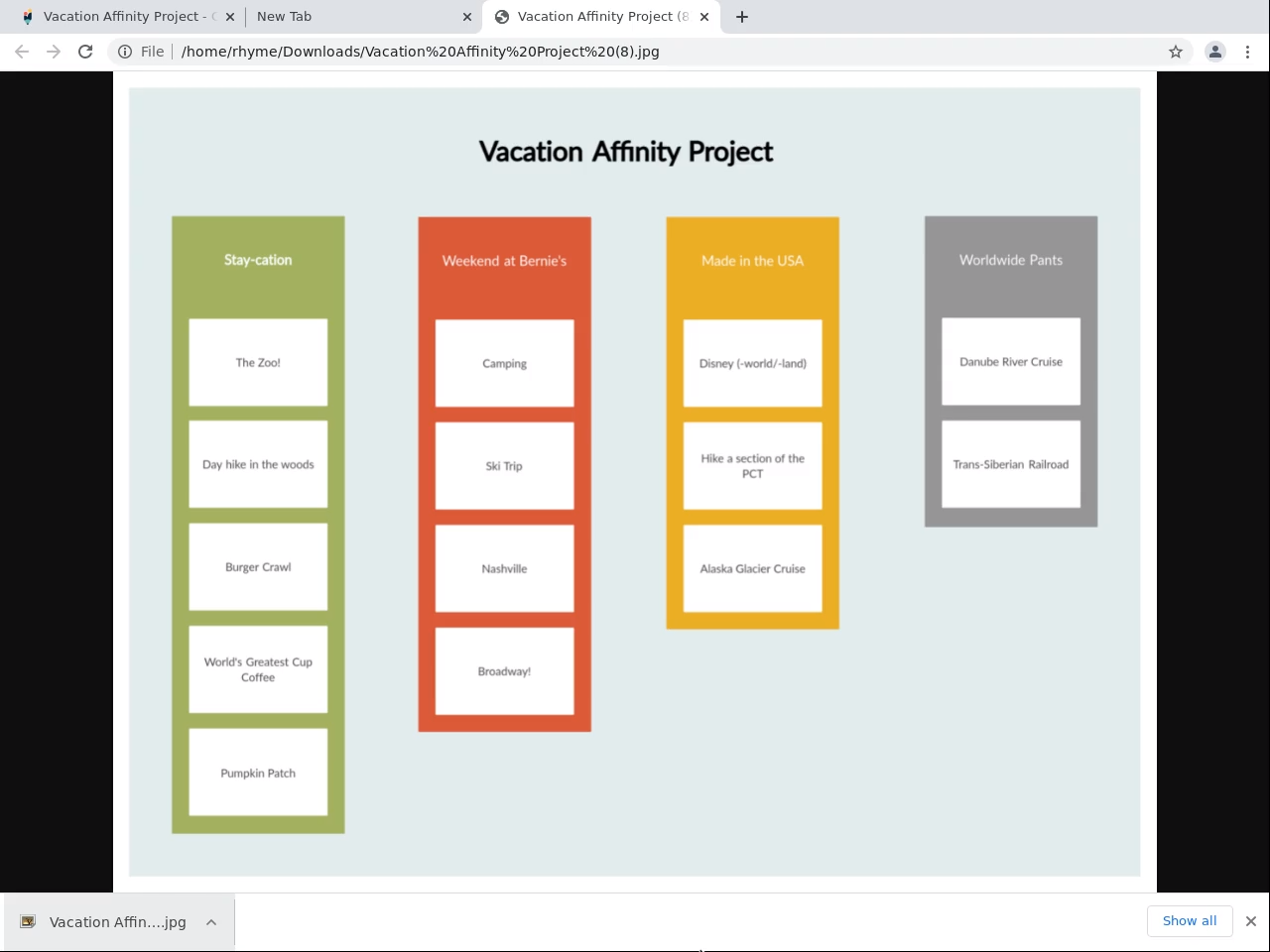Reload the current page
This screenshot has height=952, width=1270.
[85, 52]
